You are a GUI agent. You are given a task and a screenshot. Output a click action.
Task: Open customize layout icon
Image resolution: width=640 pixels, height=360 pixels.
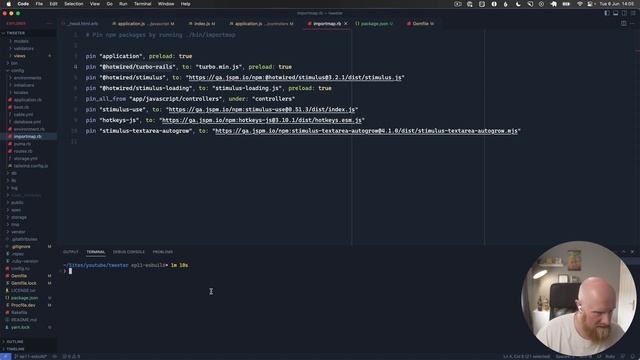pos(633,13)
